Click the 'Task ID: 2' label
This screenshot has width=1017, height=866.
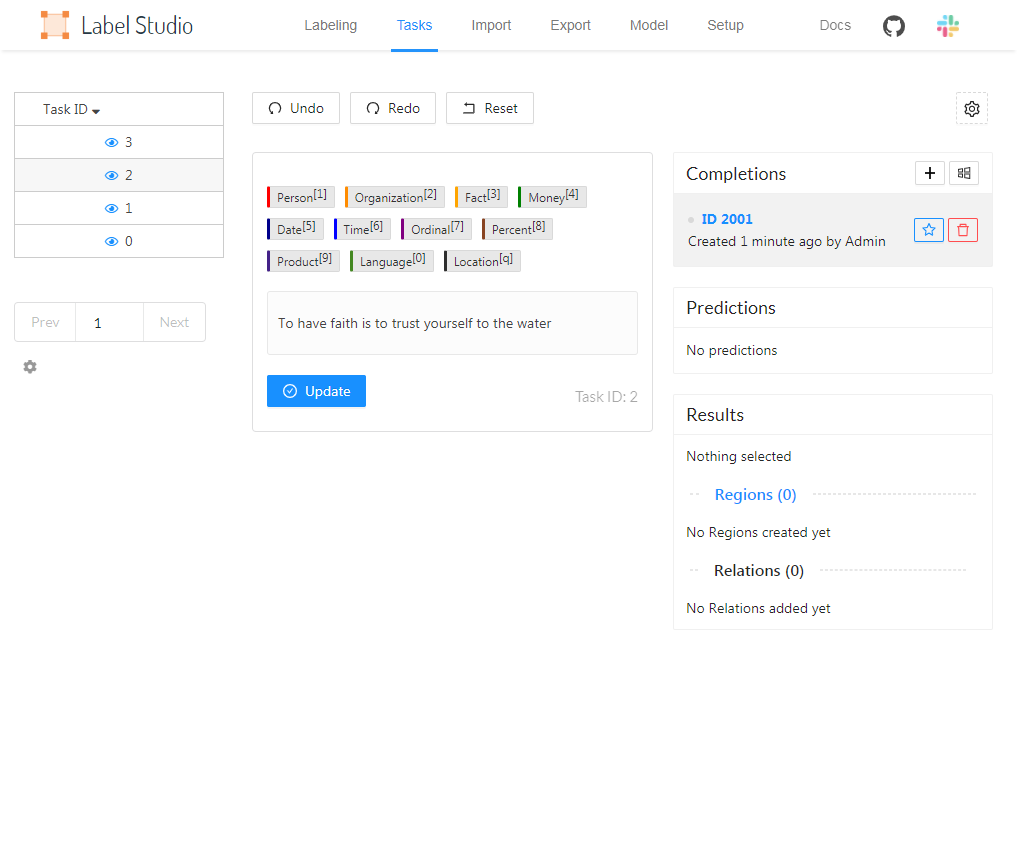606,396
